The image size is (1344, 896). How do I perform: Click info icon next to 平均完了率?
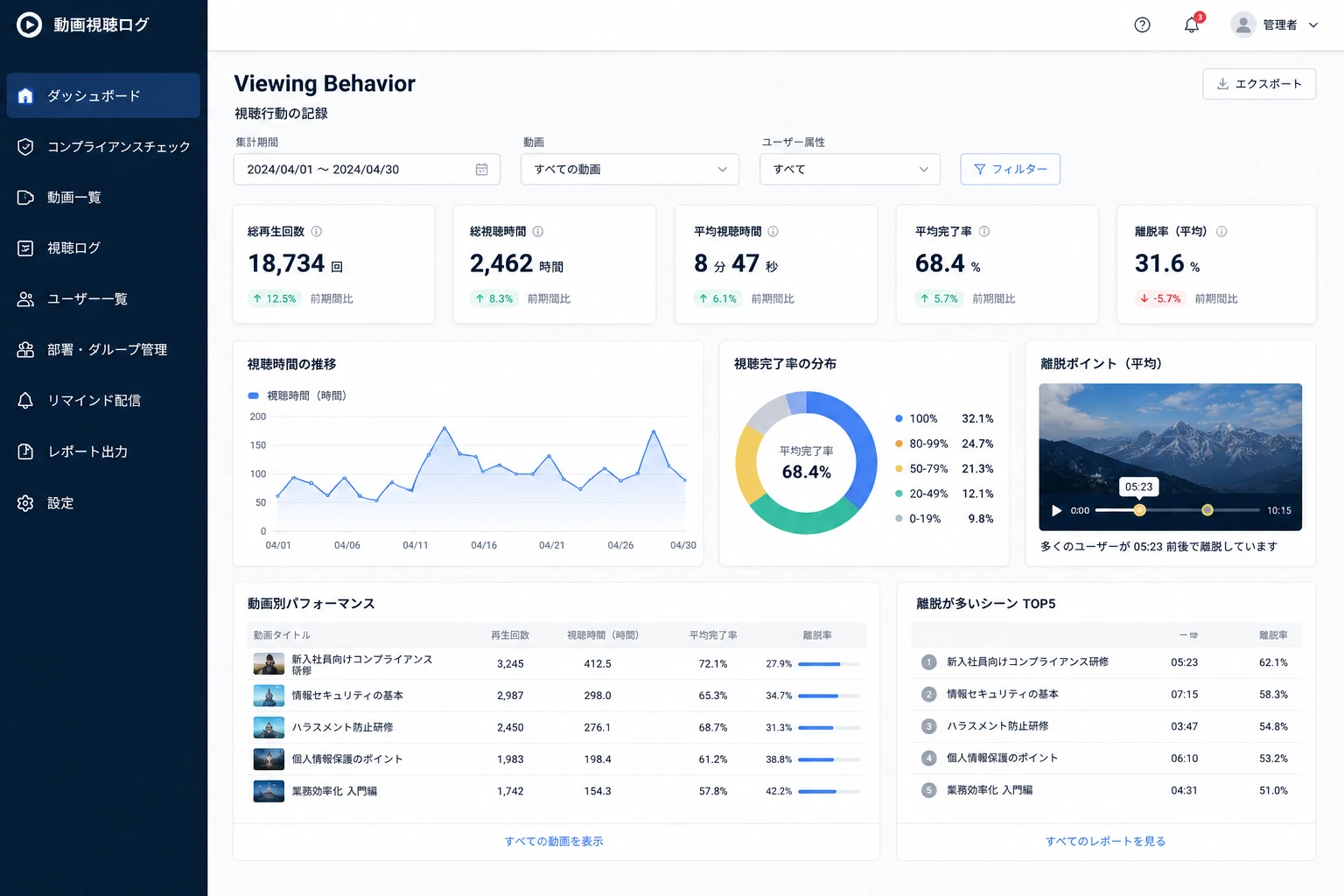pyautogui.click(x=984, y=231)
